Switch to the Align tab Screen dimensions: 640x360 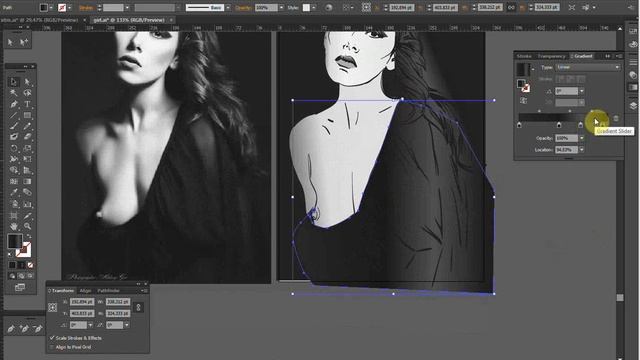pyautogui.click(x=85, y=291)
